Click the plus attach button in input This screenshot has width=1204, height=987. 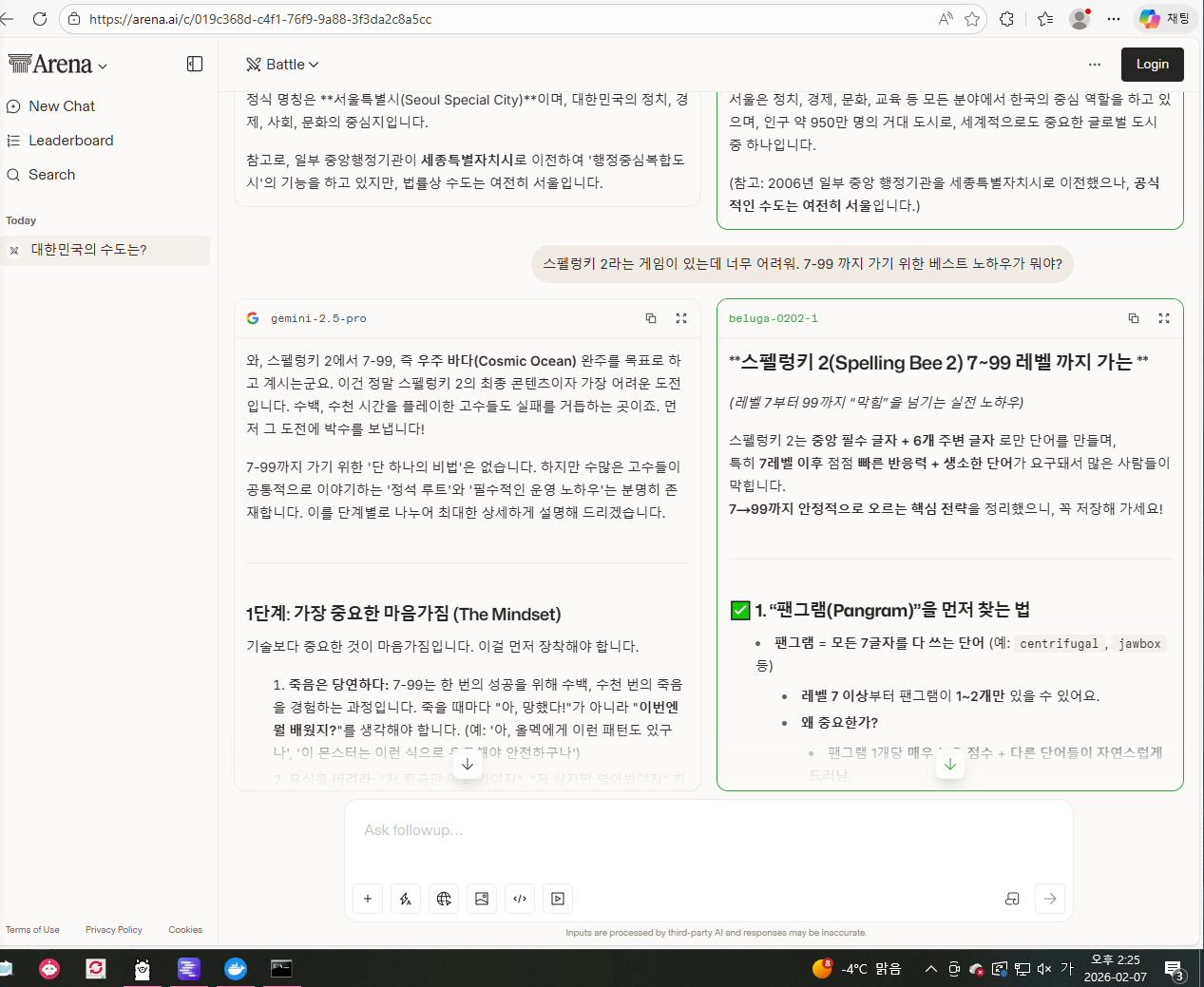point(368,899)
